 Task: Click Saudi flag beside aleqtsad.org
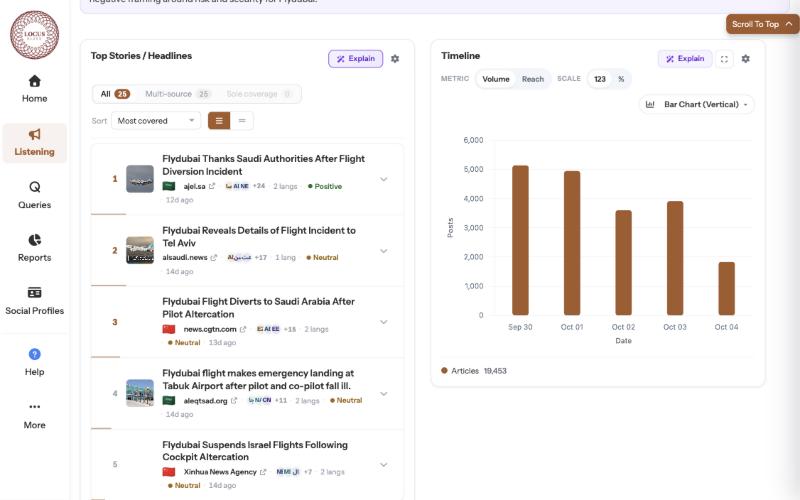(169, 401)
